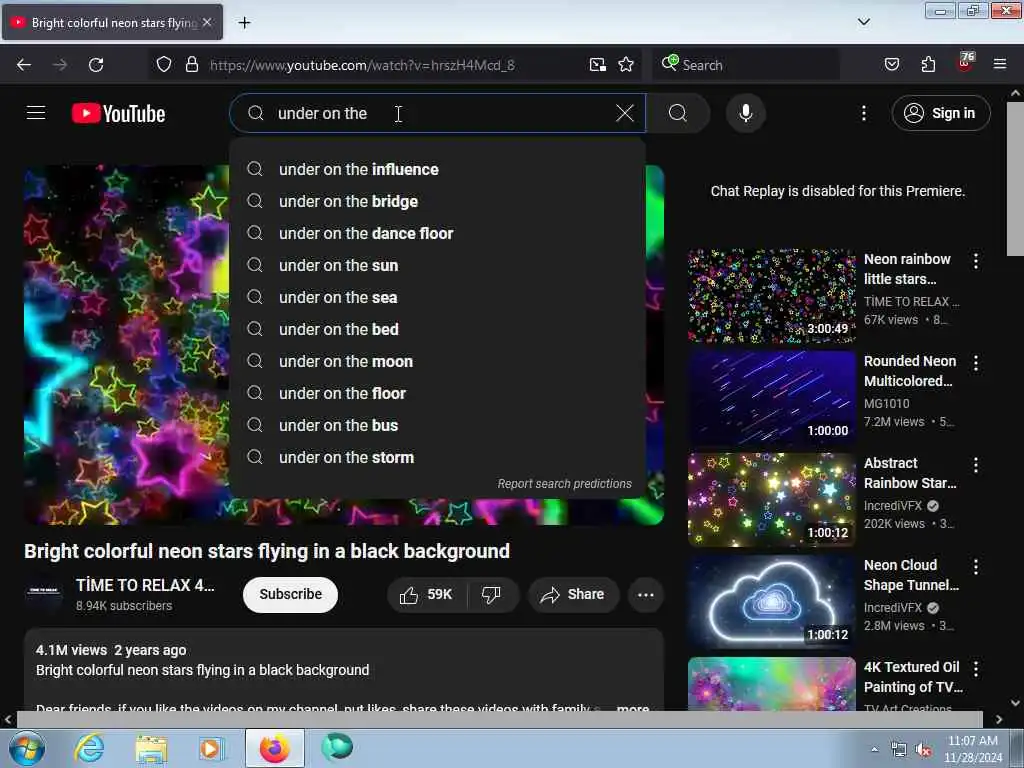1024x768 pixels.
Task: Click the Firefox Search box
Action: pos(744,65)
